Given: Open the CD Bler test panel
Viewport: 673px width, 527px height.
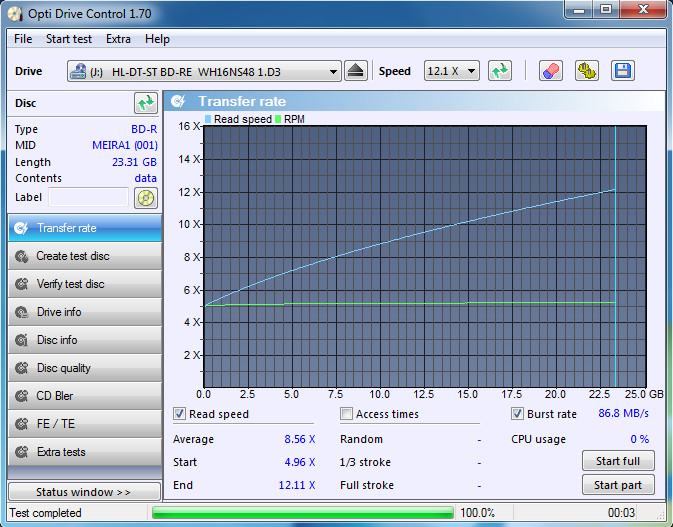Looking at the screenshot, I should coord(84,396).
